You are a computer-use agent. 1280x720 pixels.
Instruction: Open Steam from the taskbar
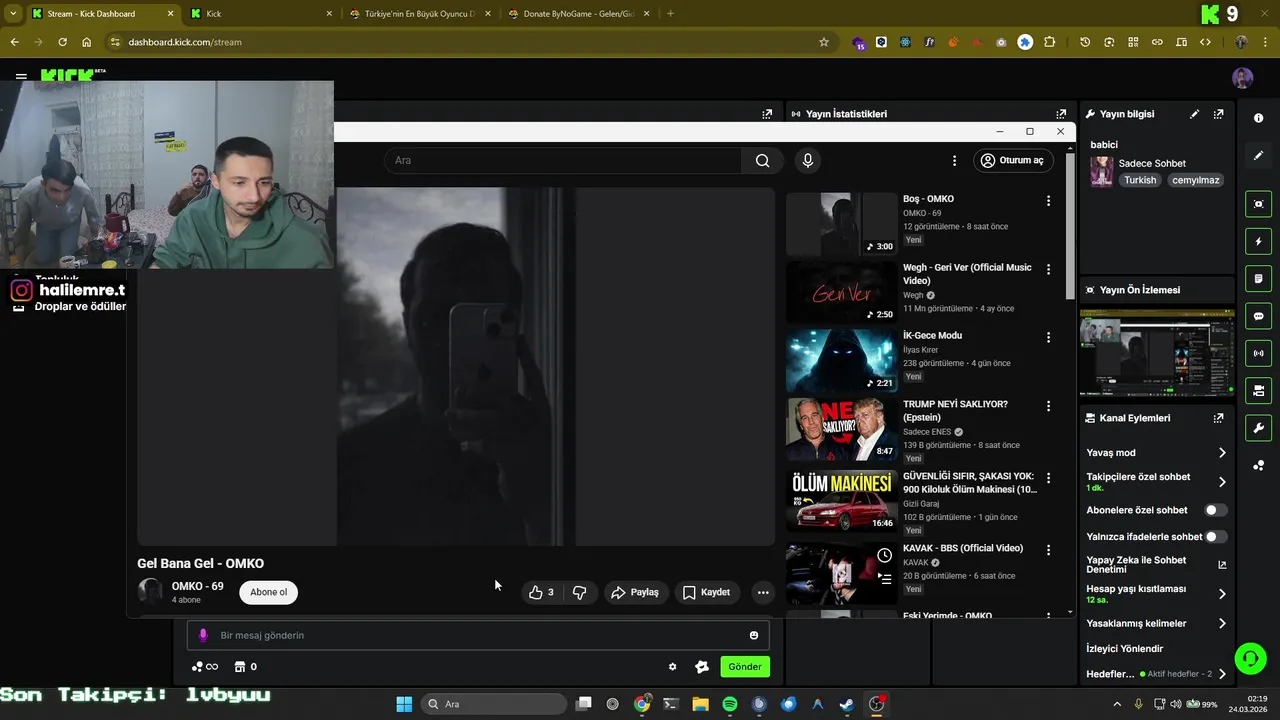[x=846, y=704]
